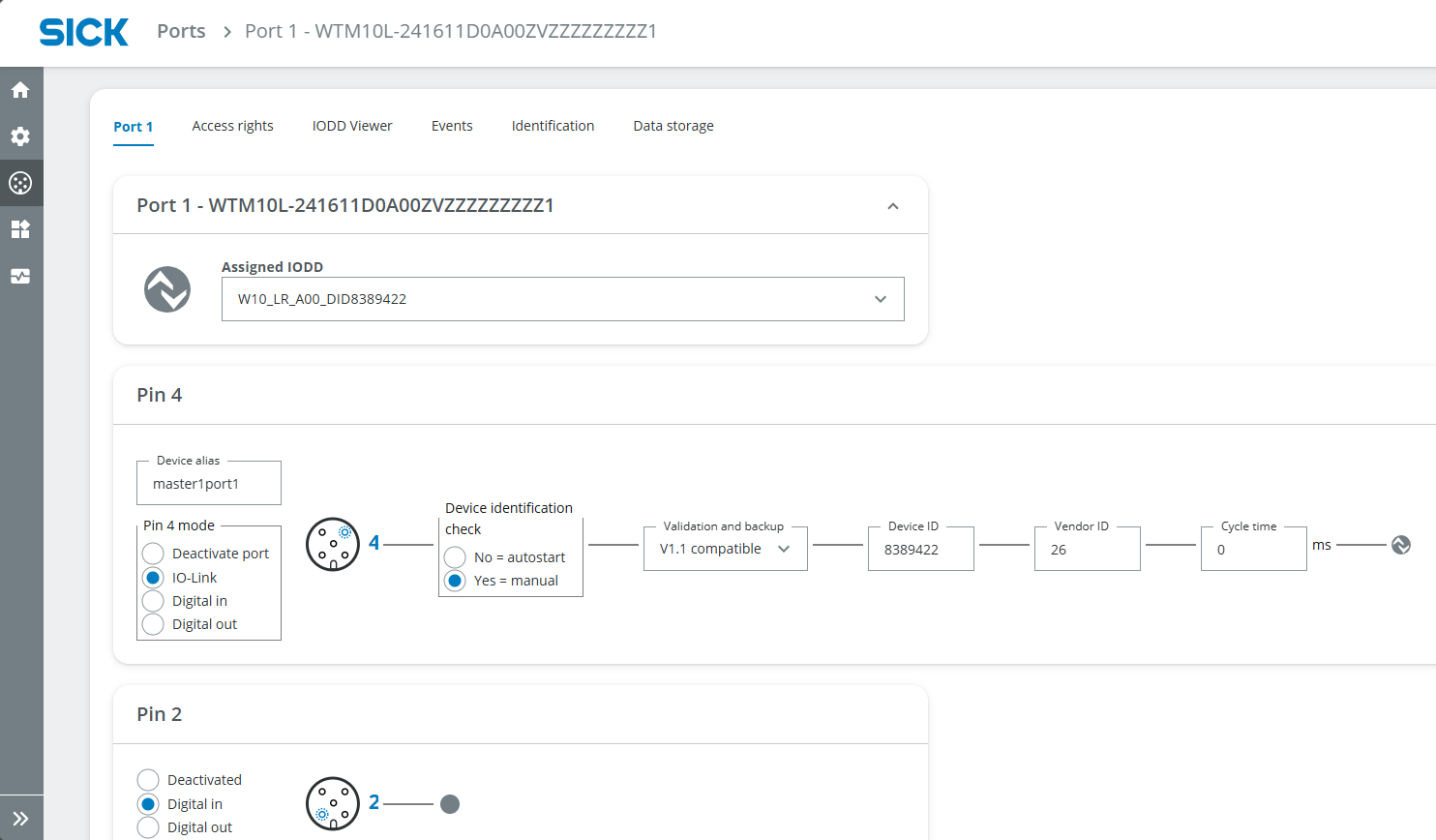Click the Assigned IODD label
Viewport: 1436px width, 840px height.
pos(273,267)
